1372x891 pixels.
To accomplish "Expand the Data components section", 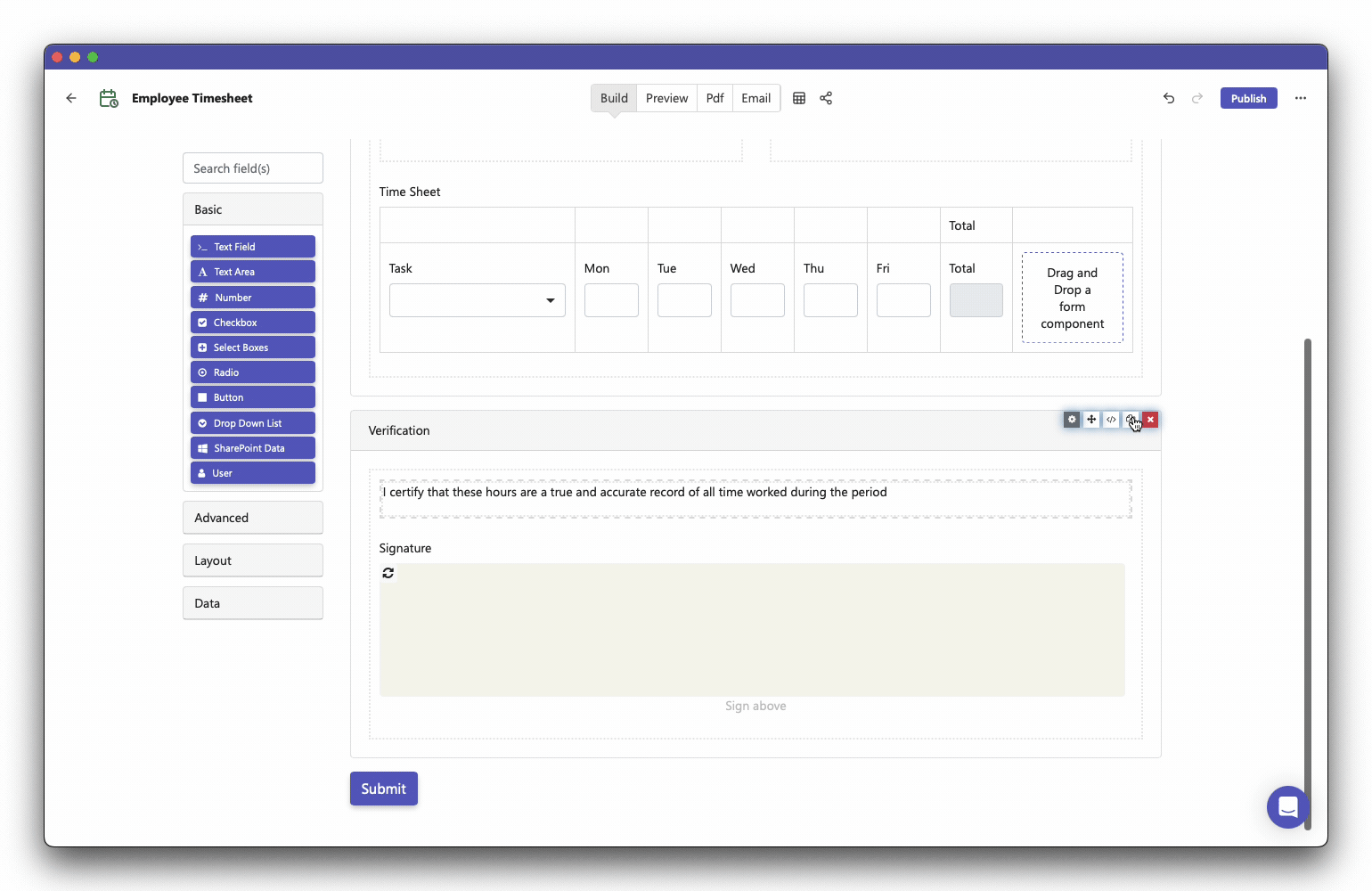I will coord(253,603).
